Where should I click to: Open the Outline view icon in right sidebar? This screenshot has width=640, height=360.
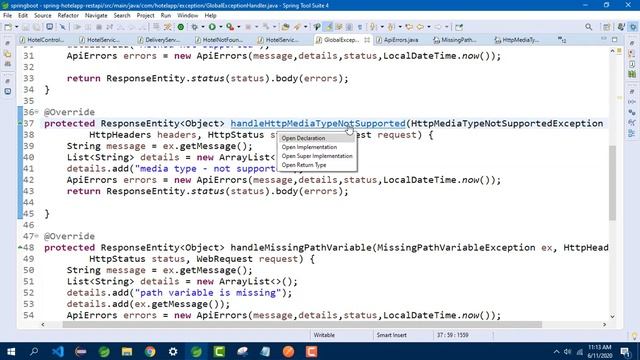[632, 133]
